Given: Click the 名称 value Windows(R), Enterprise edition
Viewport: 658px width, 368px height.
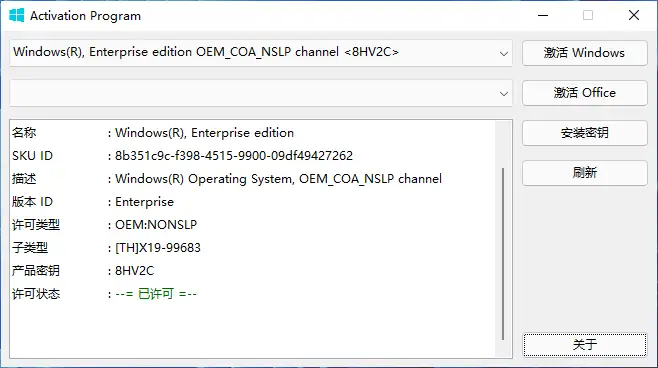Looking at the screenshot, I should pyautogui.click(x=204, y=133).
